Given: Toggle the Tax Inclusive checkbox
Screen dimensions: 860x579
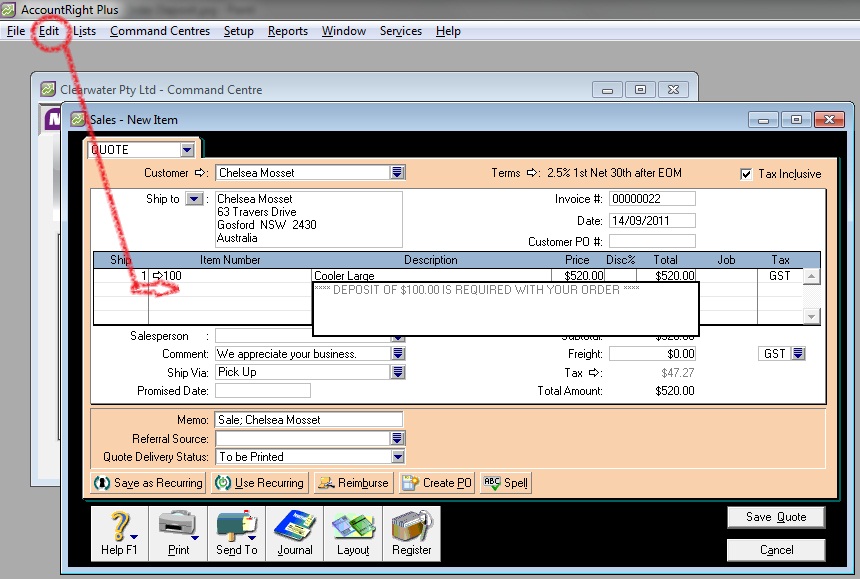Looking at the screenshot, I should tap(746, 174).
